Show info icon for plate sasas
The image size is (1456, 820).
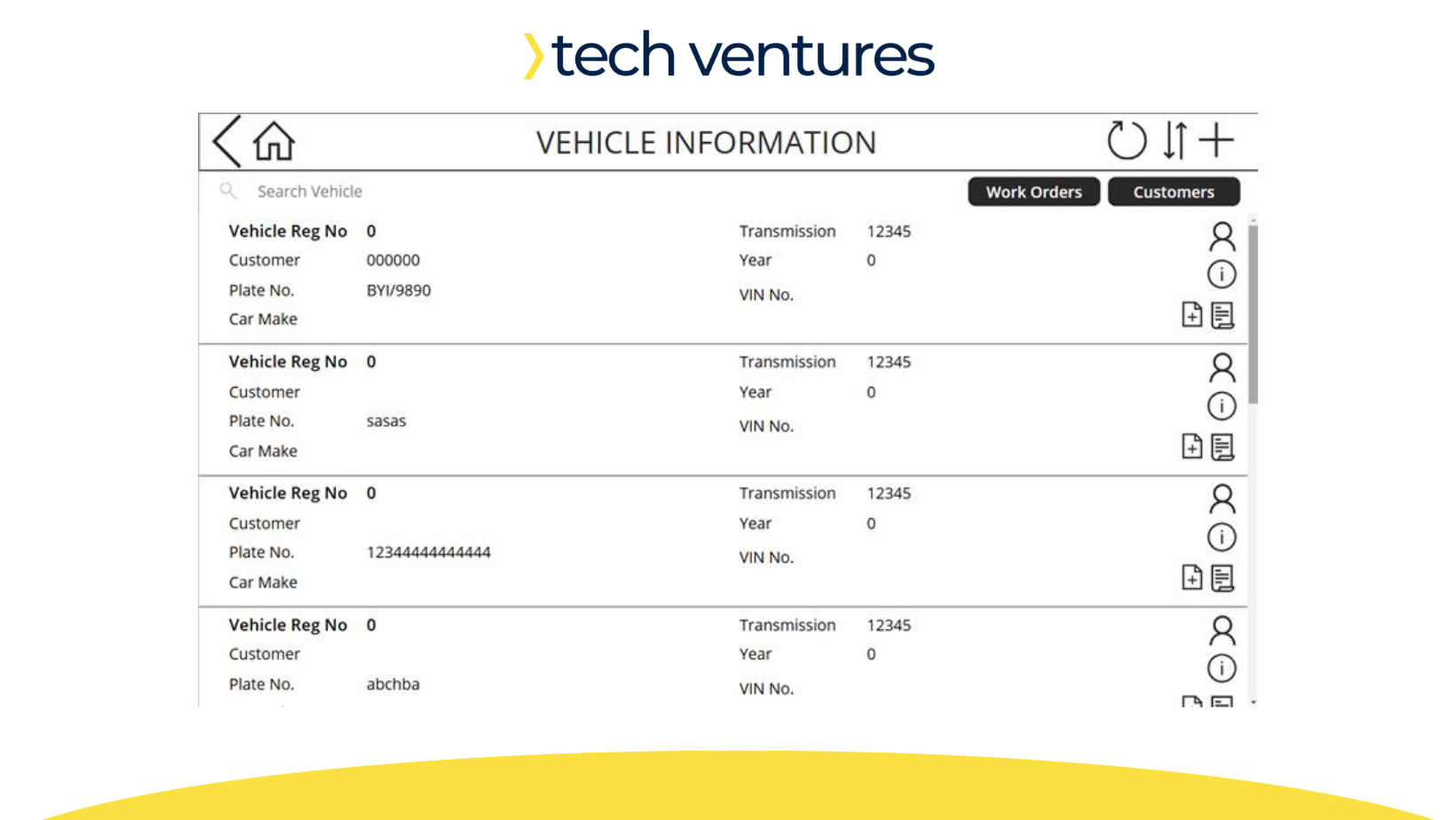[x=1222, y=406]
